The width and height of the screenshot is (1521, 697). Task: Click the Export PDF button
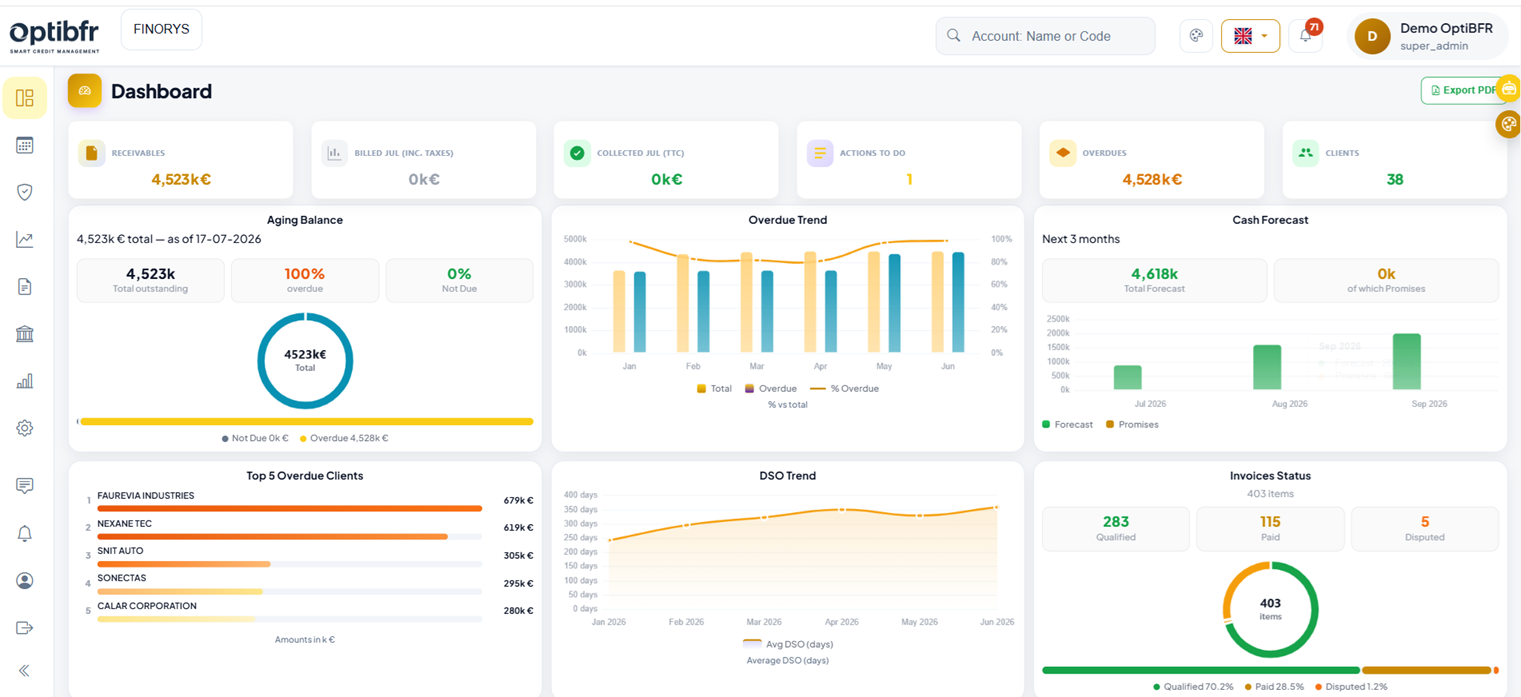click(1464, 90)
